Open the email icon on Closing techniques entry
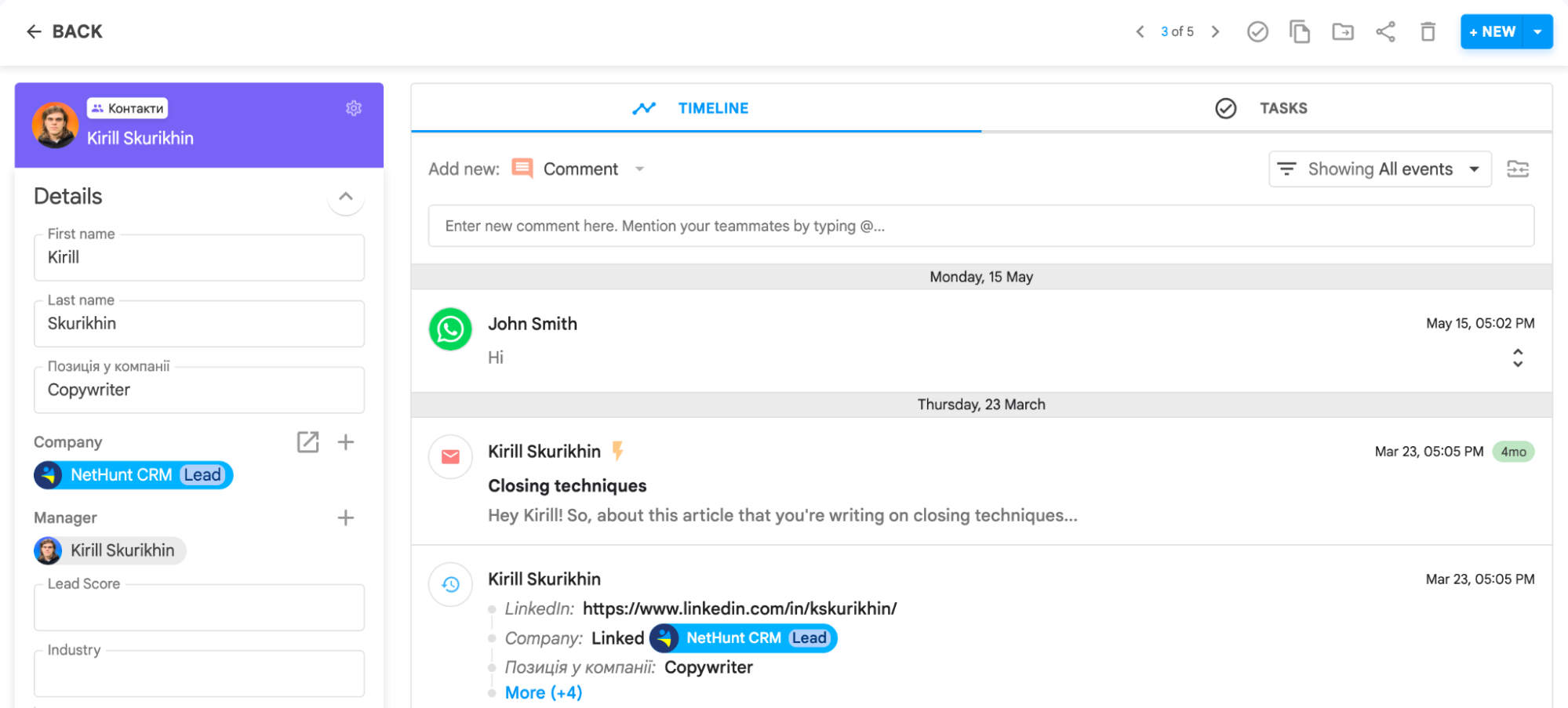This screenshot has height=708, width=1568. 449,456
